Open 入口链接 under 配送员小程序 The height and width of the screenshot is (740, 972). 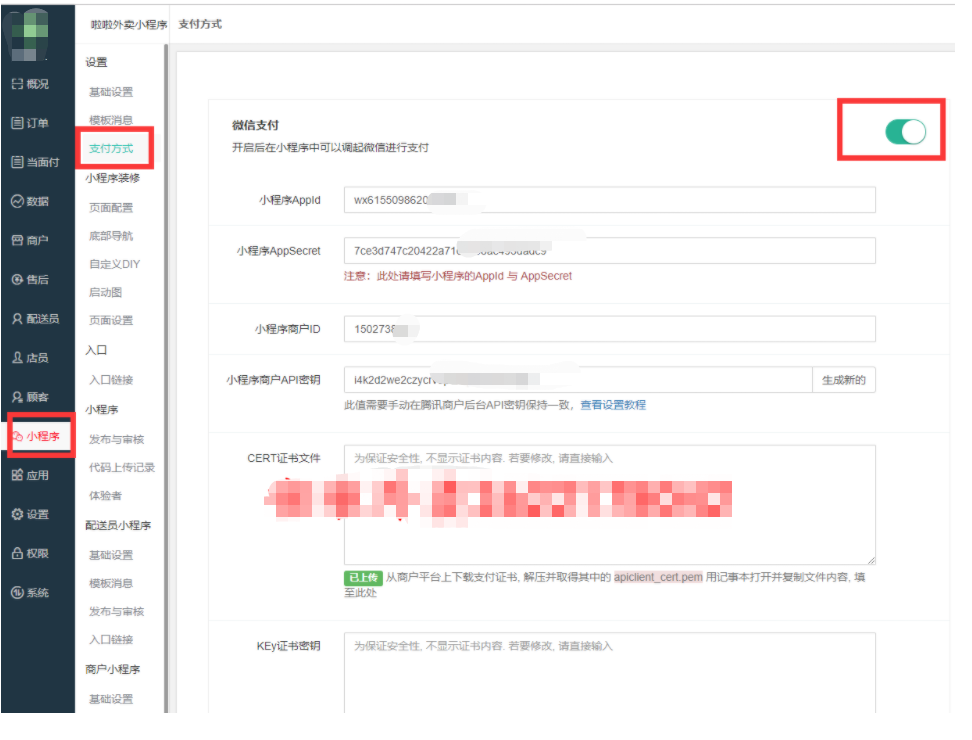[111, 640]
